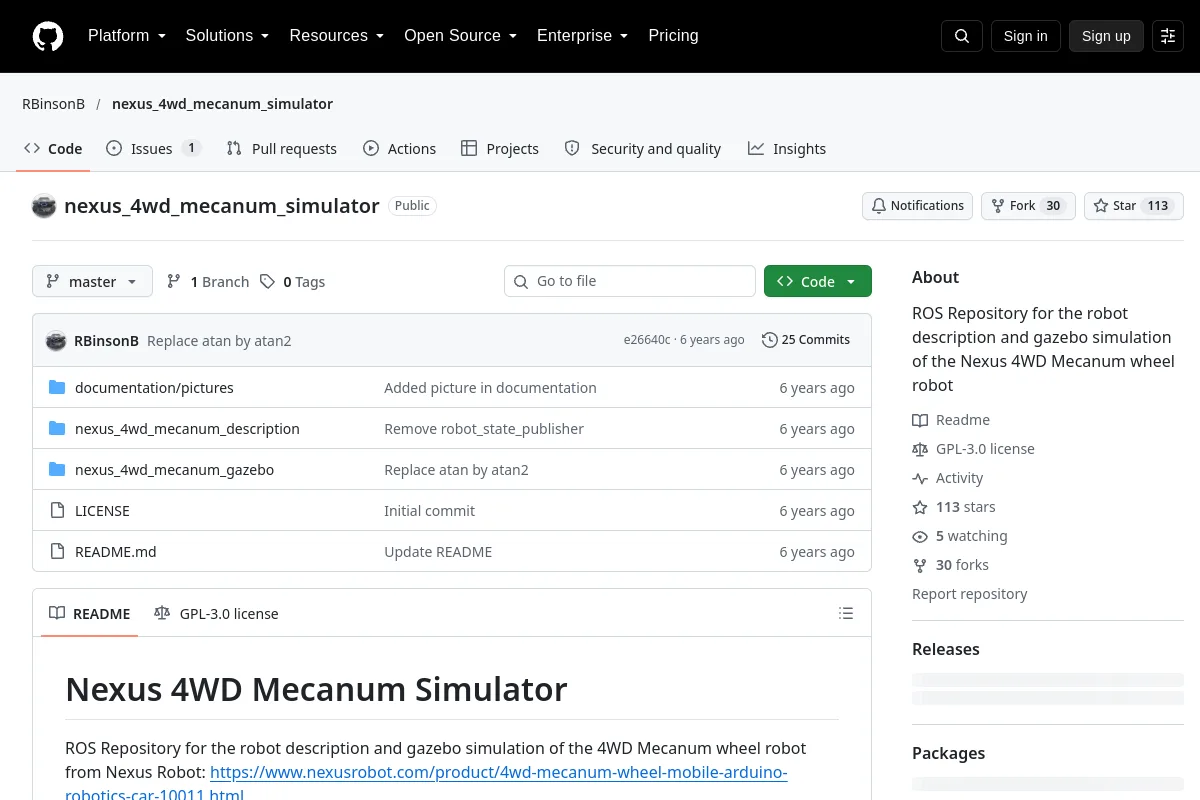Switch to the Code tab

coord(53,149)
